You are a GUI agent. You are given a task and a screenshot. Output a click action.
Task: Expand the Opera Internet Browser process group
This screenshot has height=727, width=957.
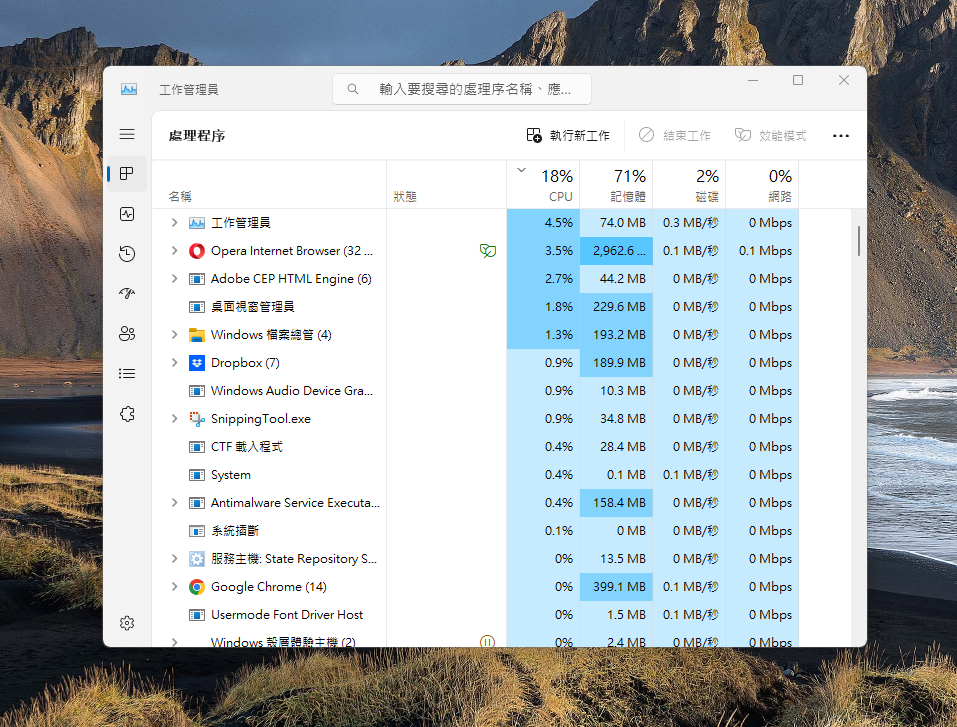tap(174, 251)
